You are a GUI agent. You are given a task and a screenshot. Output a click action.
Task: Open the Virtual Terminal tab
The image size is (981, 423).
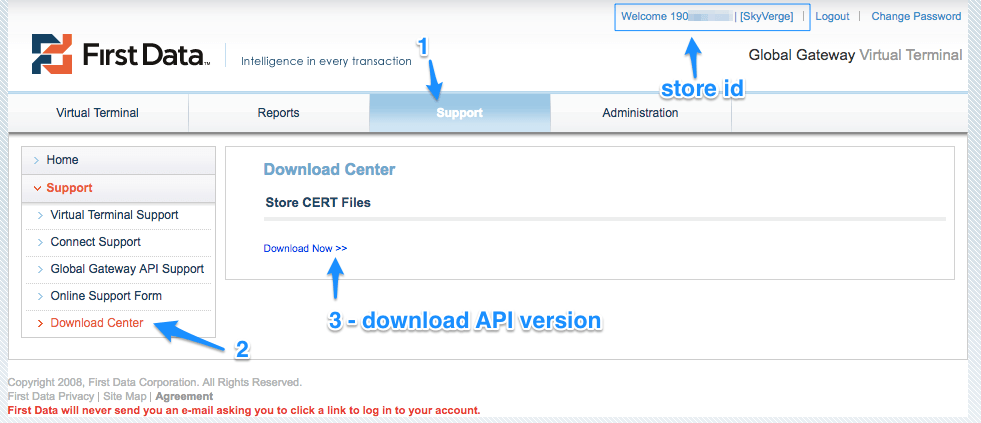pos(98,113)
